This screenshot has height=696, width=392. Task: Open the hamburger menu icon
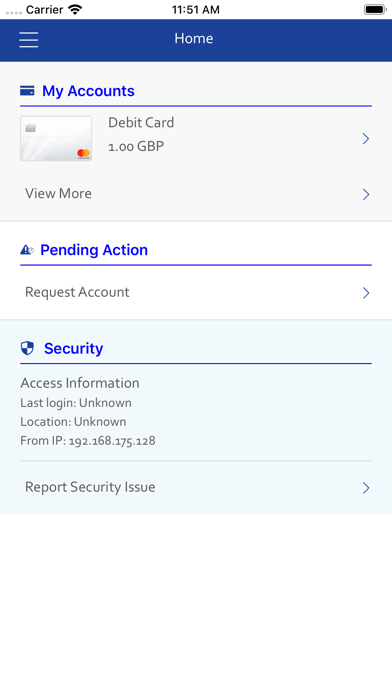[x=28, y=39]
